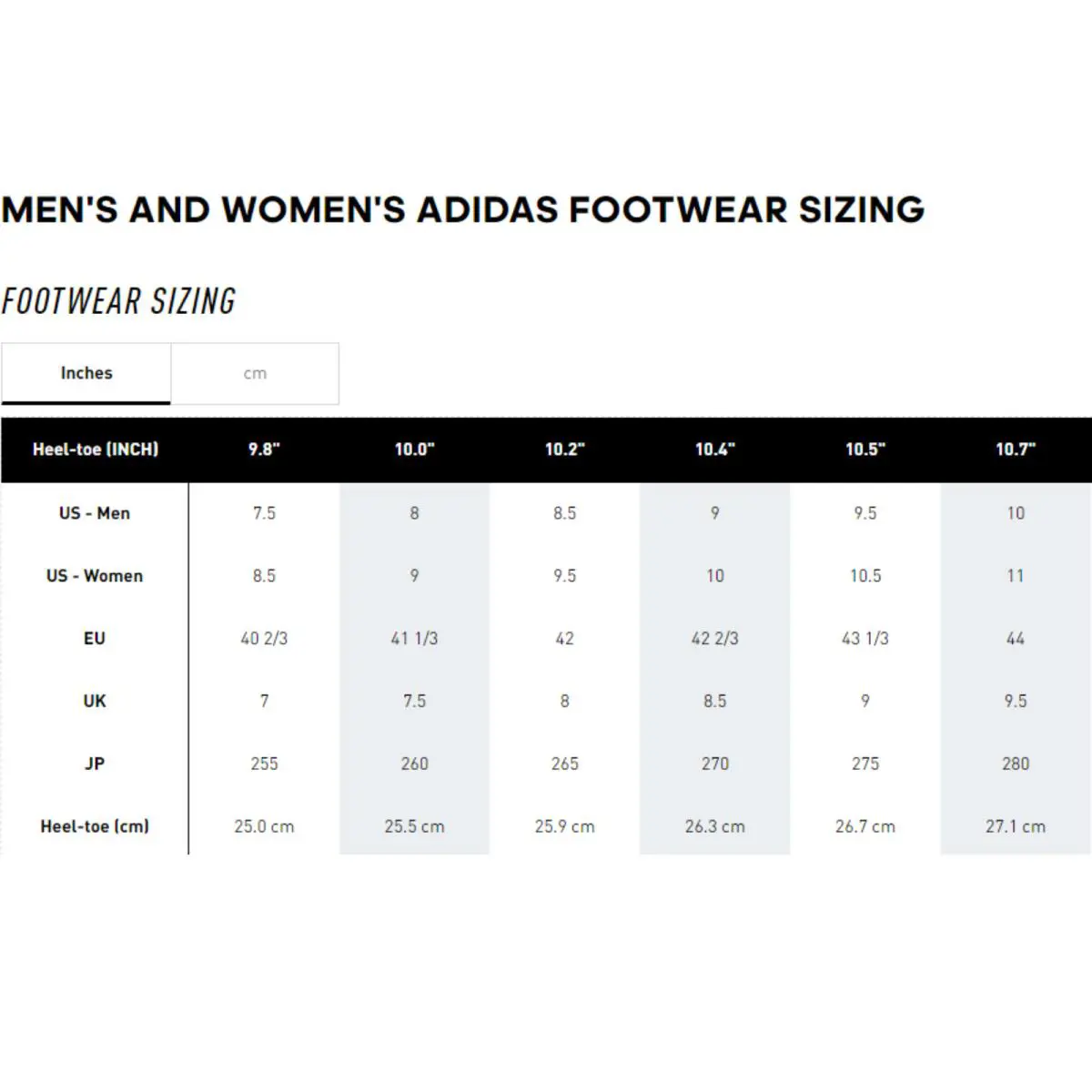Select the 10.5" heel-toe column header
The width and height of the screenshot is (1092, 1092).
[x=864, y=450]
